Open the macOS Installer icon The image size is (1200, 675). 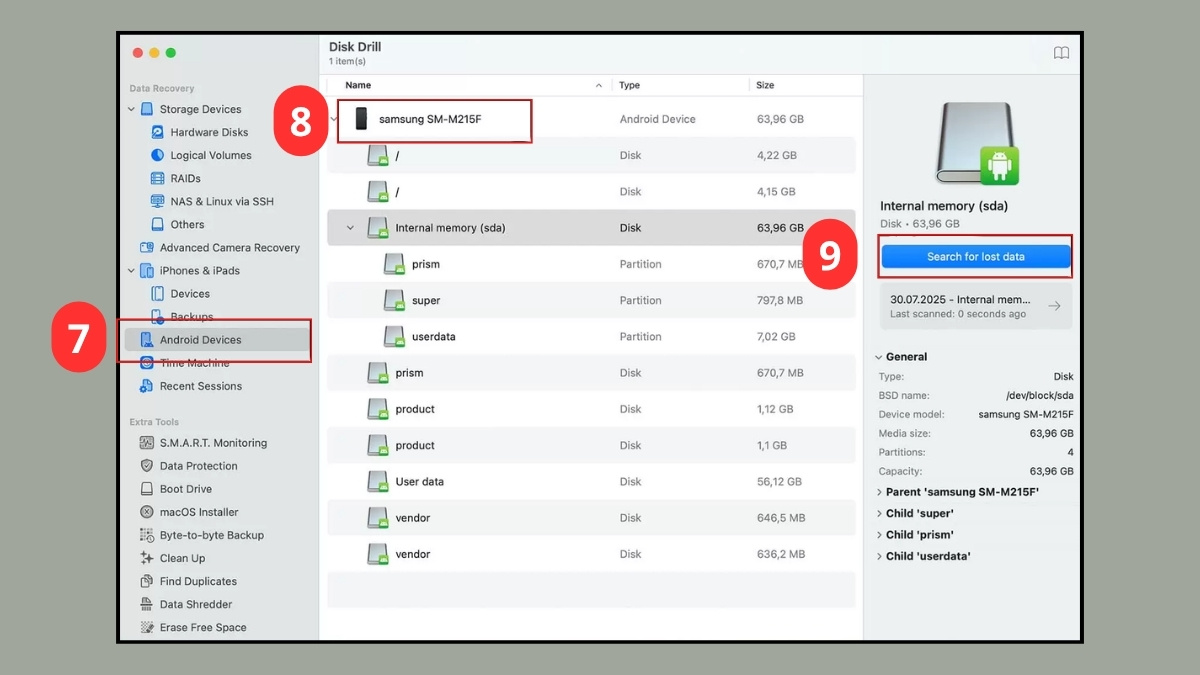coord(147,512)
